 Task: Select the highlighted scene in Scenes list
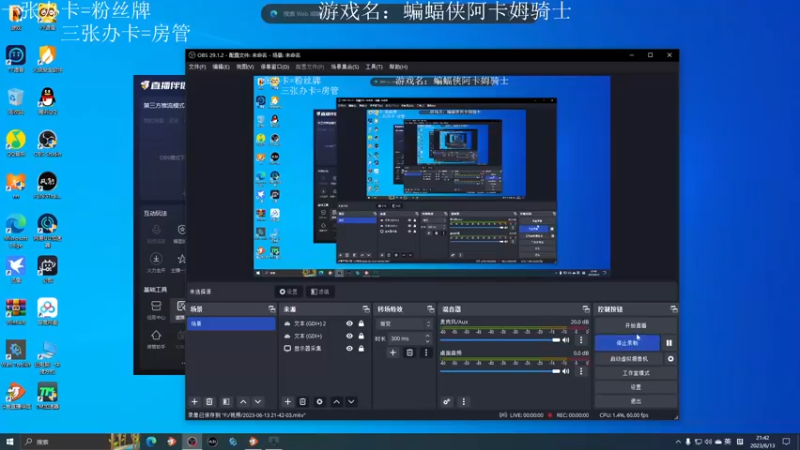click(x=231, y=323)
